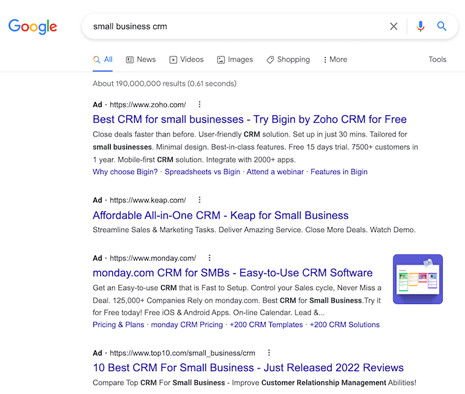Open the Spreadsheets vs Bigin sitelink
Viewport: 465px width, 394px height.
coord(202,172)
